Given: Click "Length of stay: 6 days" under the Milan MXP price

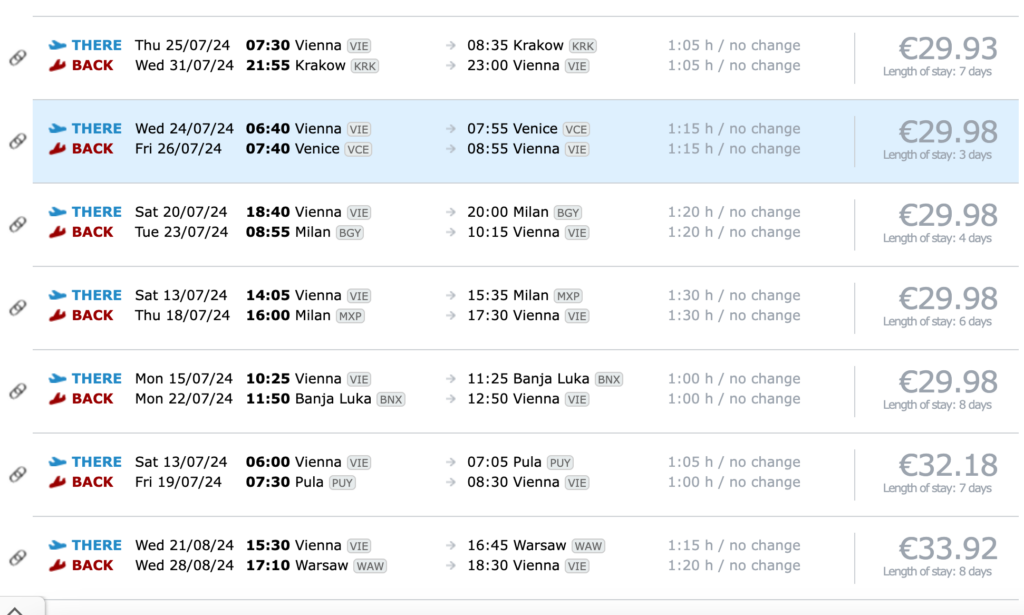Looking at the screenshot, I should (x=937, y=322).
